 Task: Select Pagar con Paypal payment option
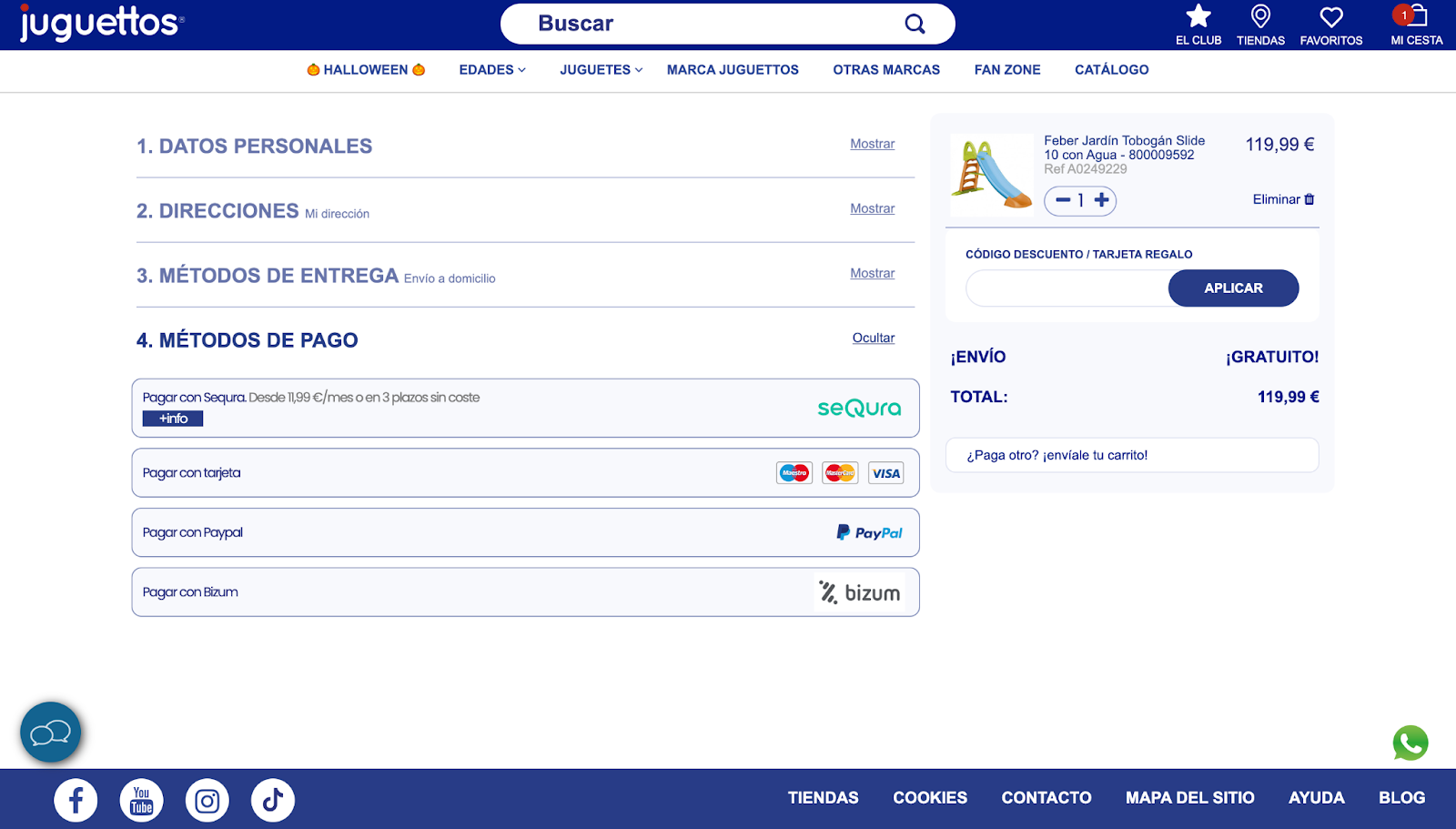tap(525, 532)
